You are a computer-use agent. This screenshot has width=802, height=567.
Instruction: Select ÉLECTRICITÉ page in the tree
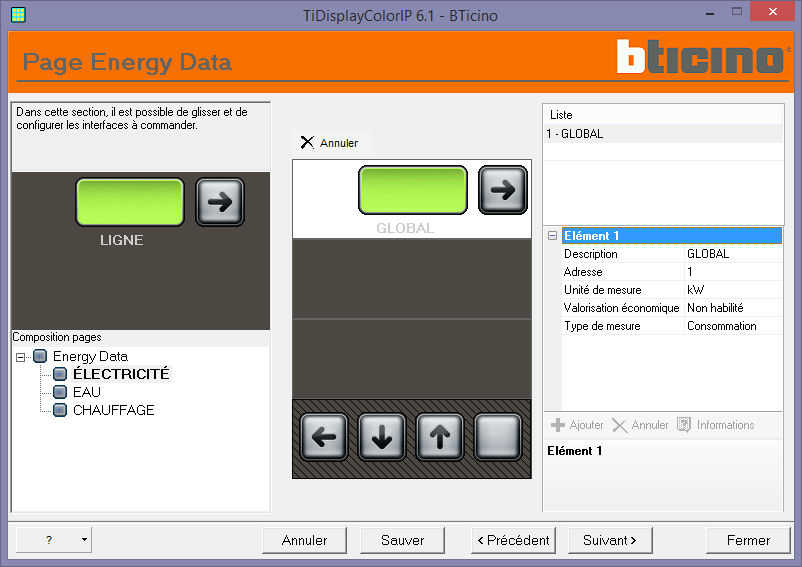coord(121,374)
